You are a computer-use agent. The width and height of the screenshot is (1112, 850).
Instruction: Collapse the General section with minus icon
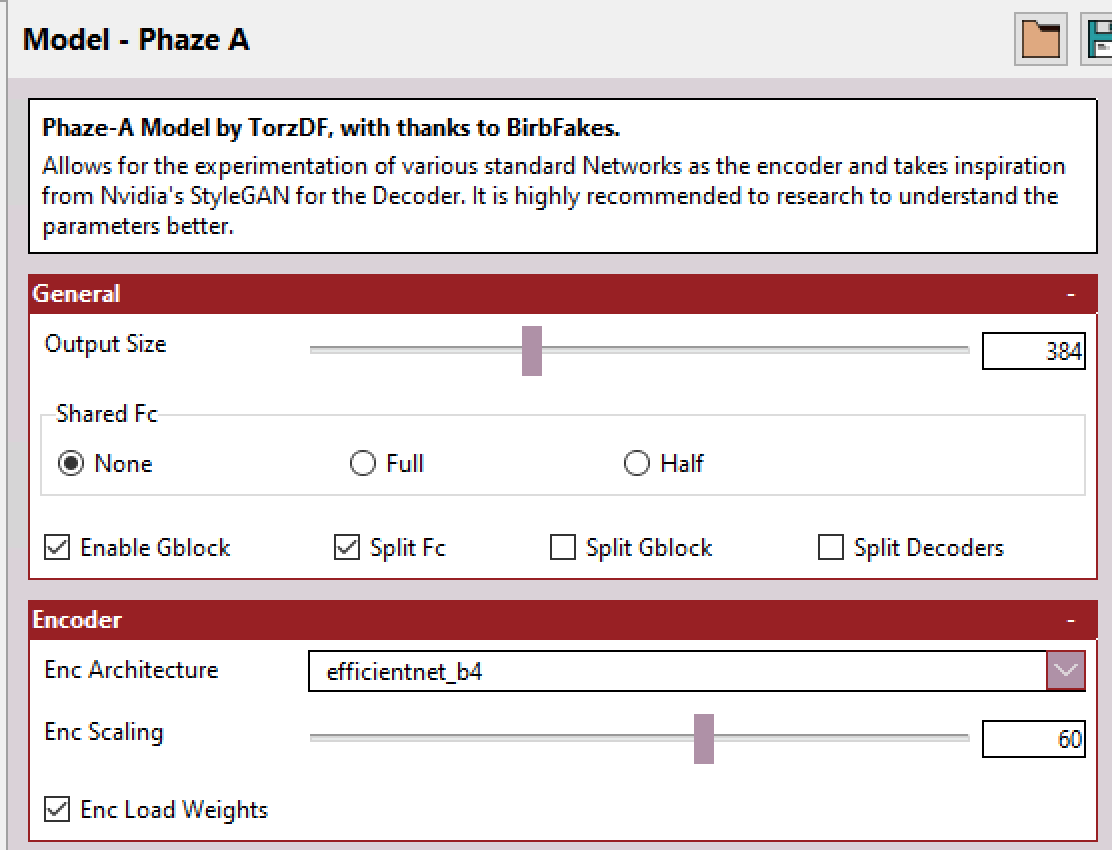click(x=1071, y=294)
